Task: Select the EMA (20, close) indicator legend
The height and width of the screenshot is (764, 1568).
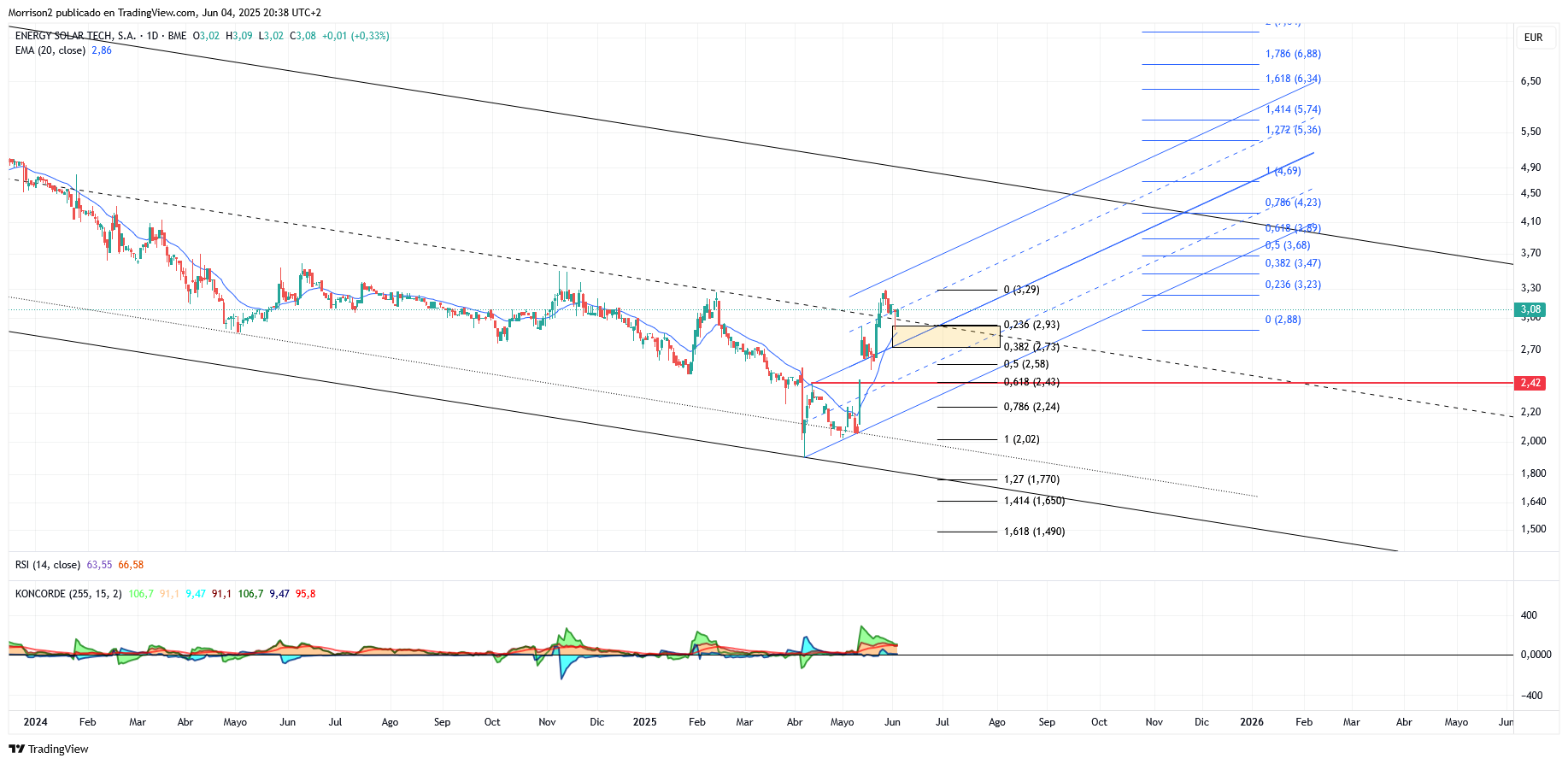Action: pyautogui.click(x=50, y=50)
